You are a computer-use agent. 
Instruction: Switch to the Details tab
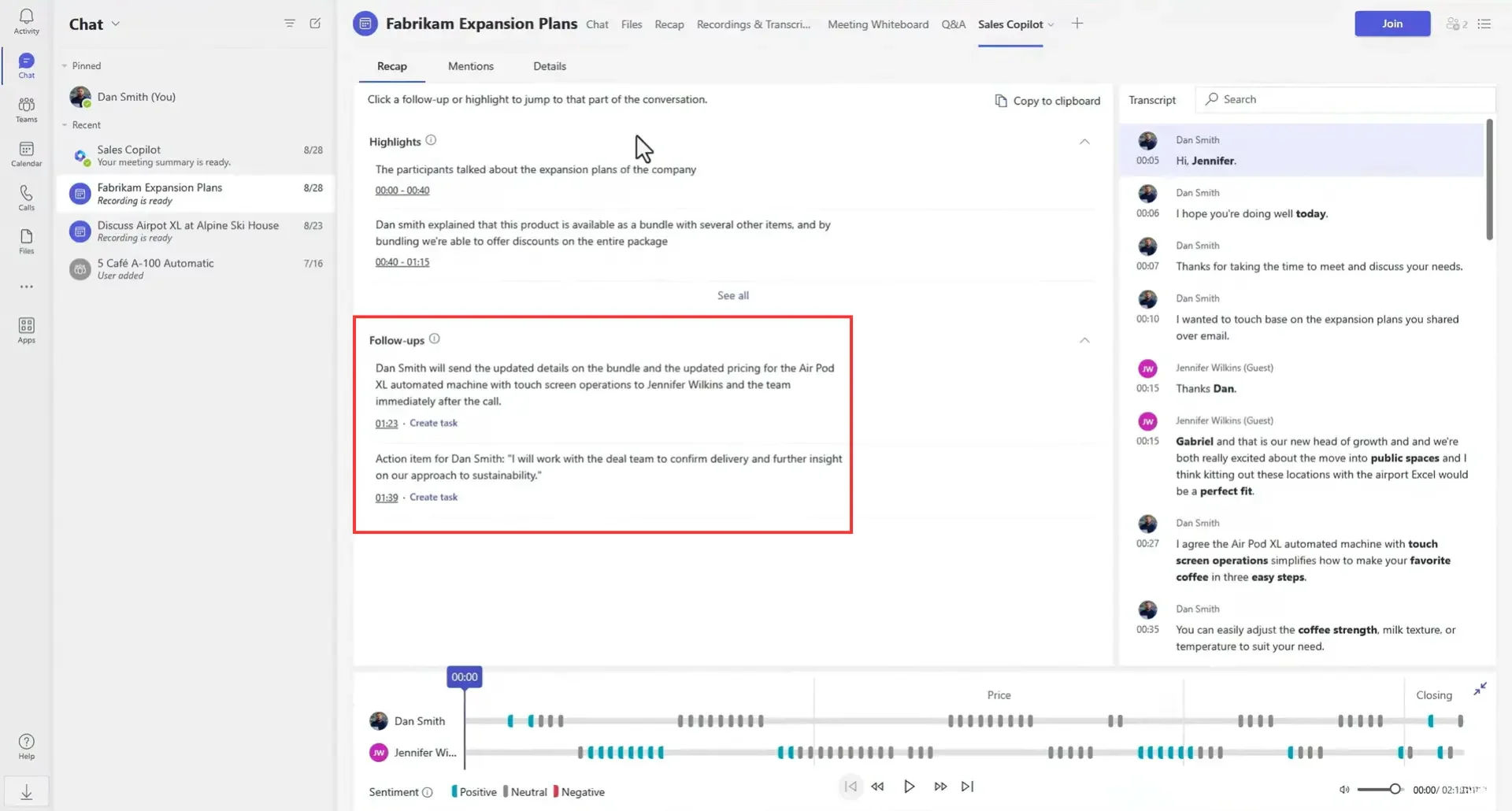(550, 66)
